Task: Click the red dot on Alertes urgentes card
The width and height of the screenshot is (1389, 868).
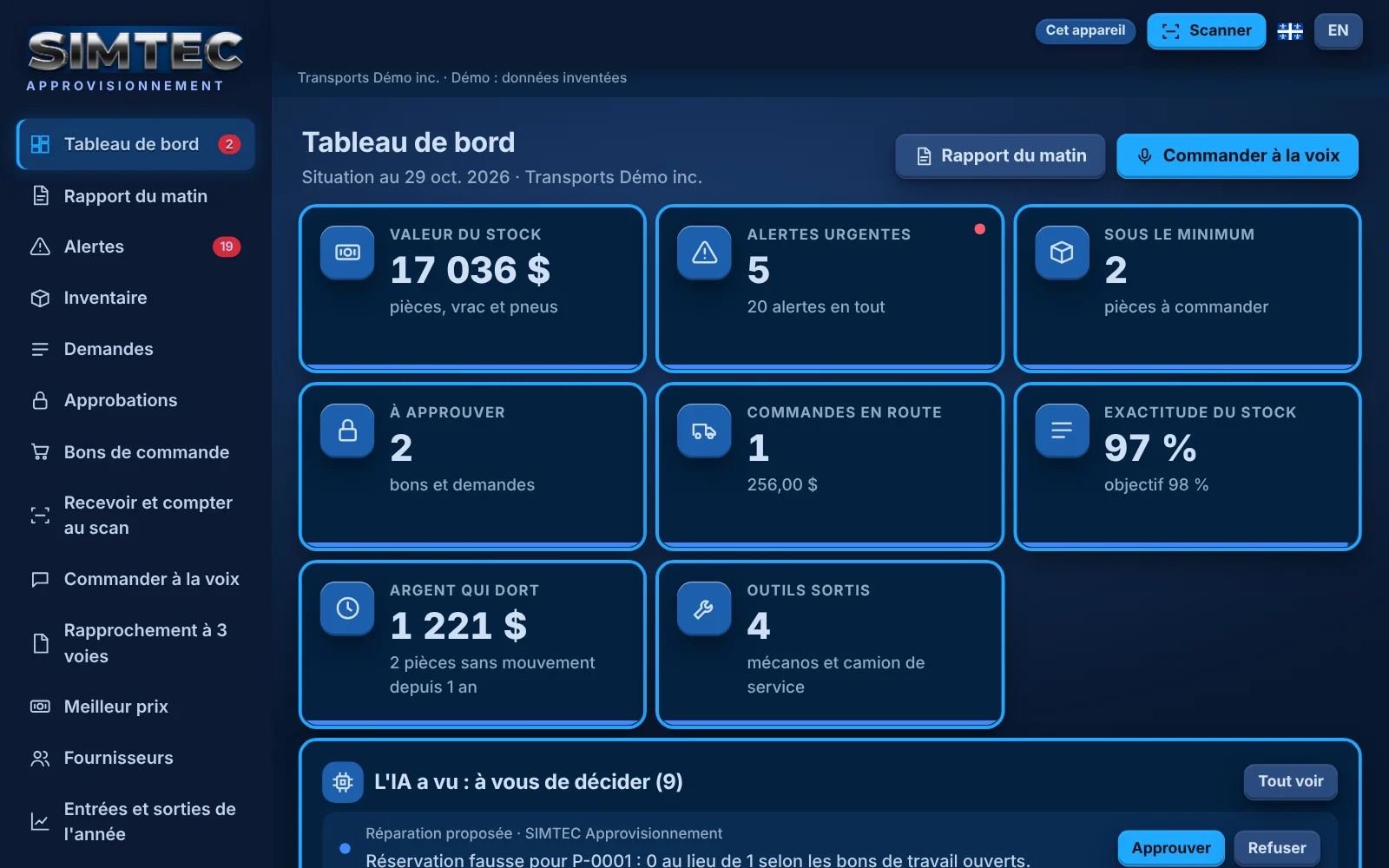Action: pos(979,229)
